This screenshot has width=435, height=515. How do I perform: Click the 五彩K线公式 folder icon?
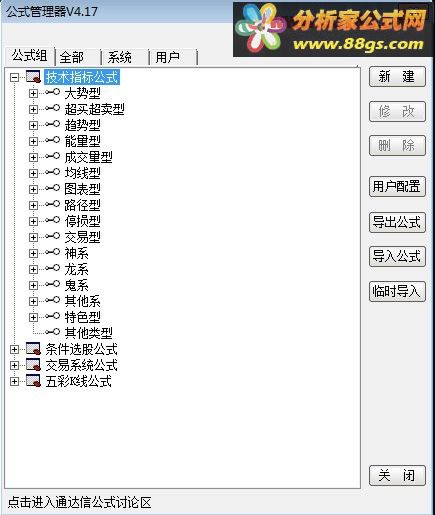(33, 381)
